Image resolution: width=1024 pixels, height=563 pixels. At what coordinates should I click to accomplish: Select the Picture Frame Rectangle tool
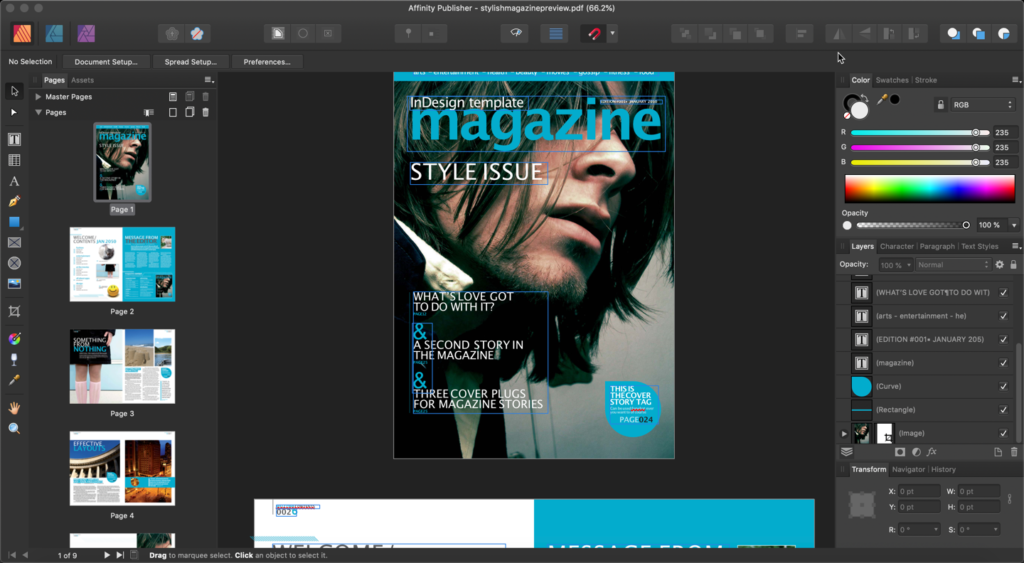pyautogui.click(x=14, y=242)
